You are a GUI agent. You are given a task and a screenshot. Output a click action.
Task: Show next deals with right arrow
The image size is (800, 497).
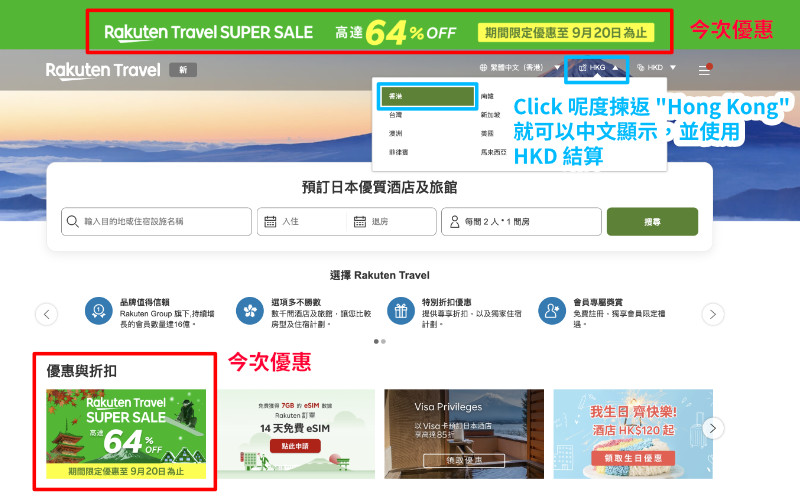coord(713,428)
